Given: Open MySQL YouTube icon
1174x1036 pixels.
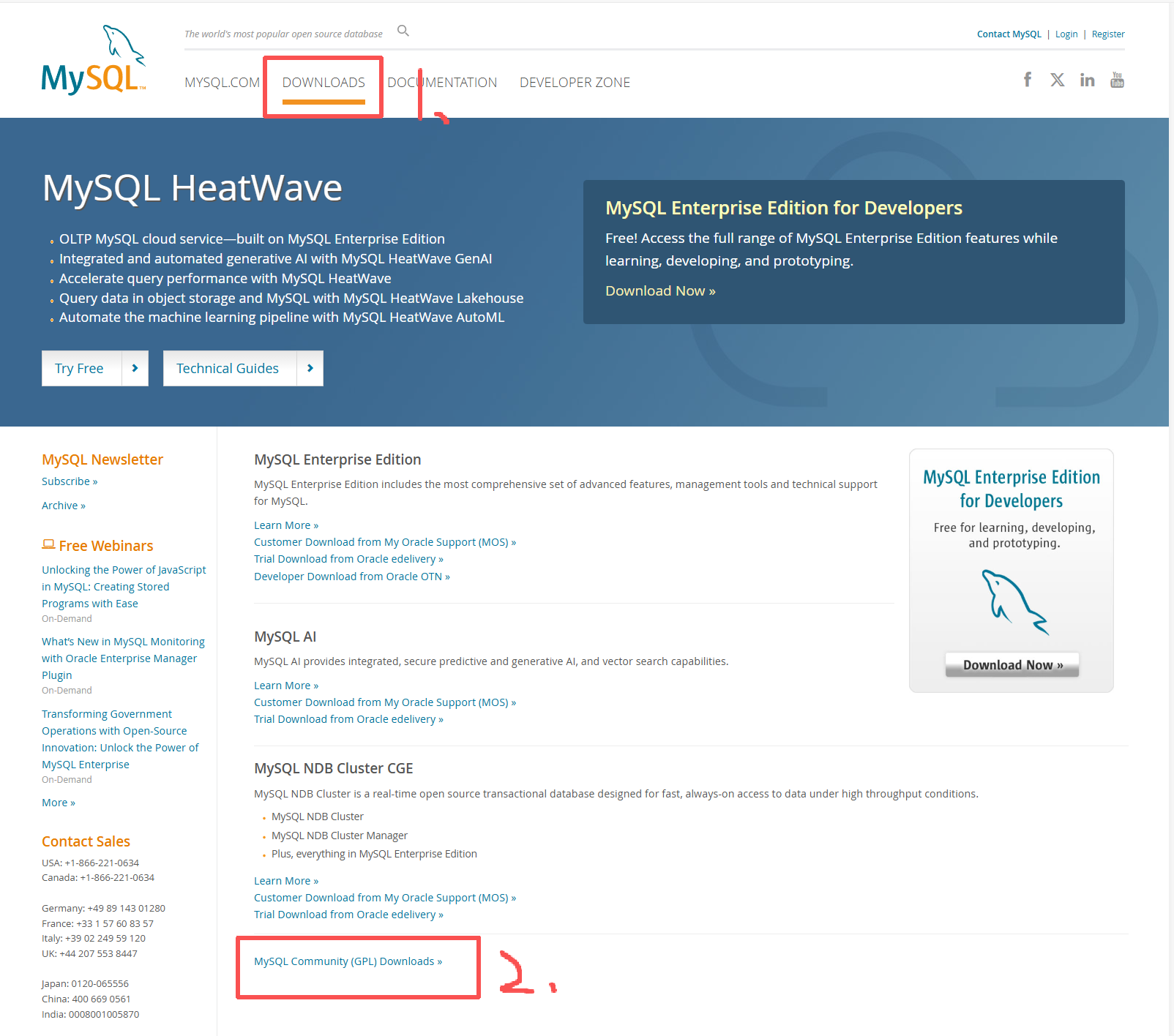Looking at the screenshot, I should [x=1117, y=80].
